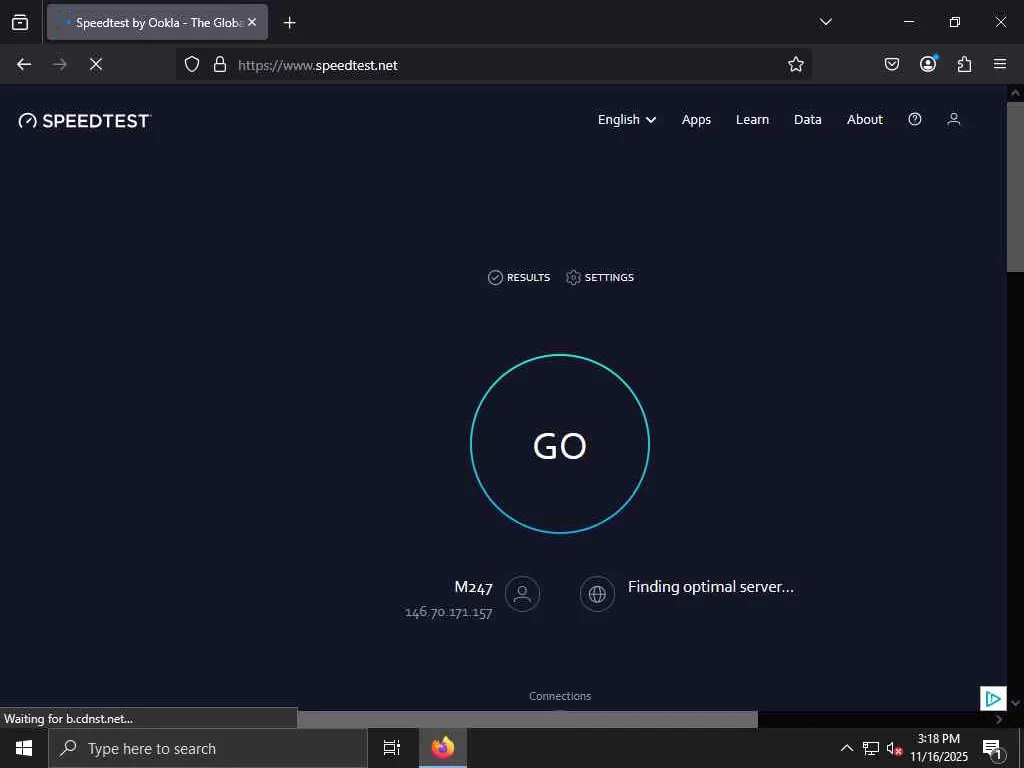Open the Data menu item
The width and height of the screenshot is (1024, 768).
tap(808, 120)
